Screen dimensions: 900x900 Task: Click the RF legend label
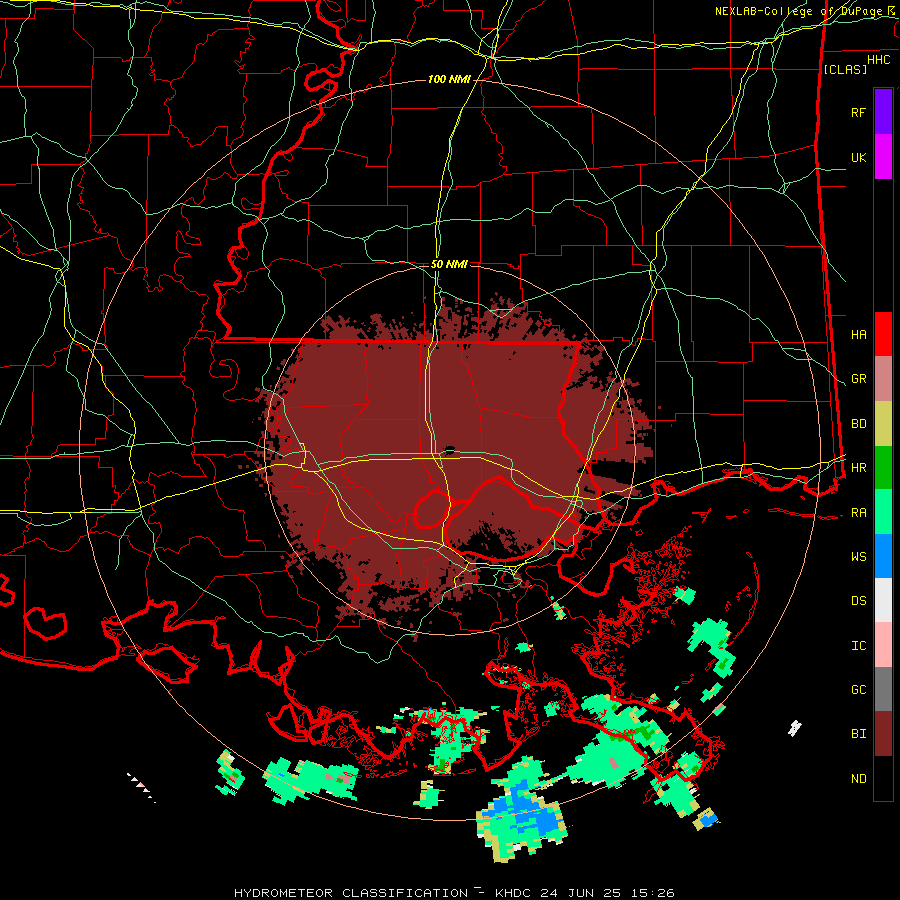858,112
